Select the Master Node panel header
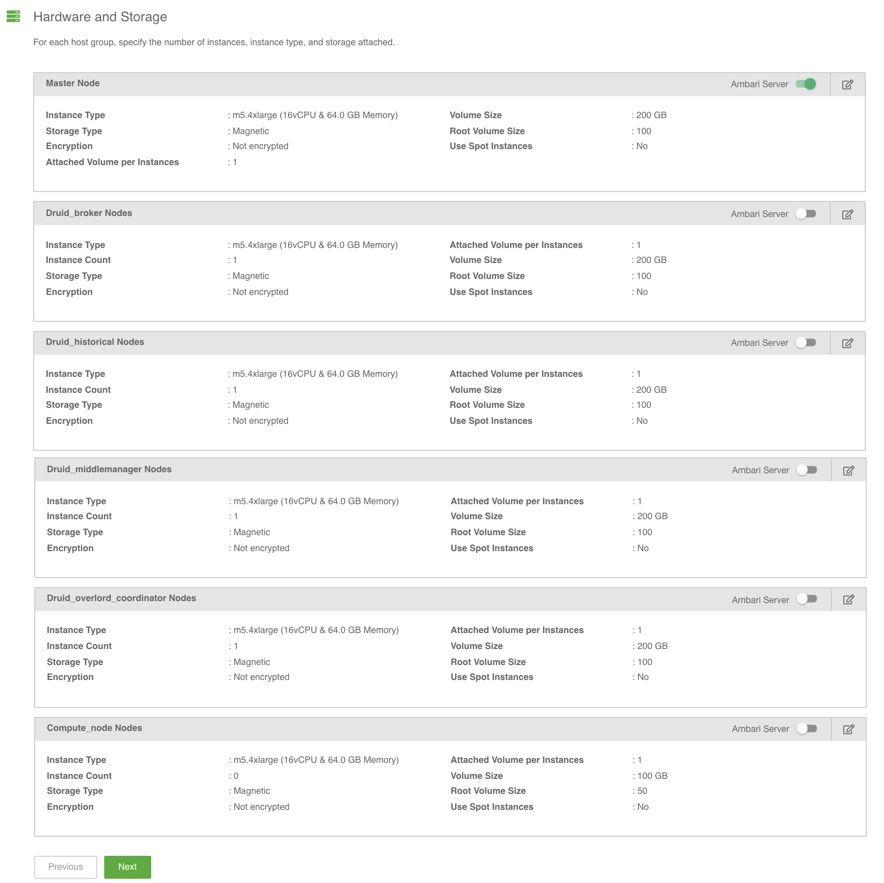The image size is (884, 883). (x=73, y=83)
